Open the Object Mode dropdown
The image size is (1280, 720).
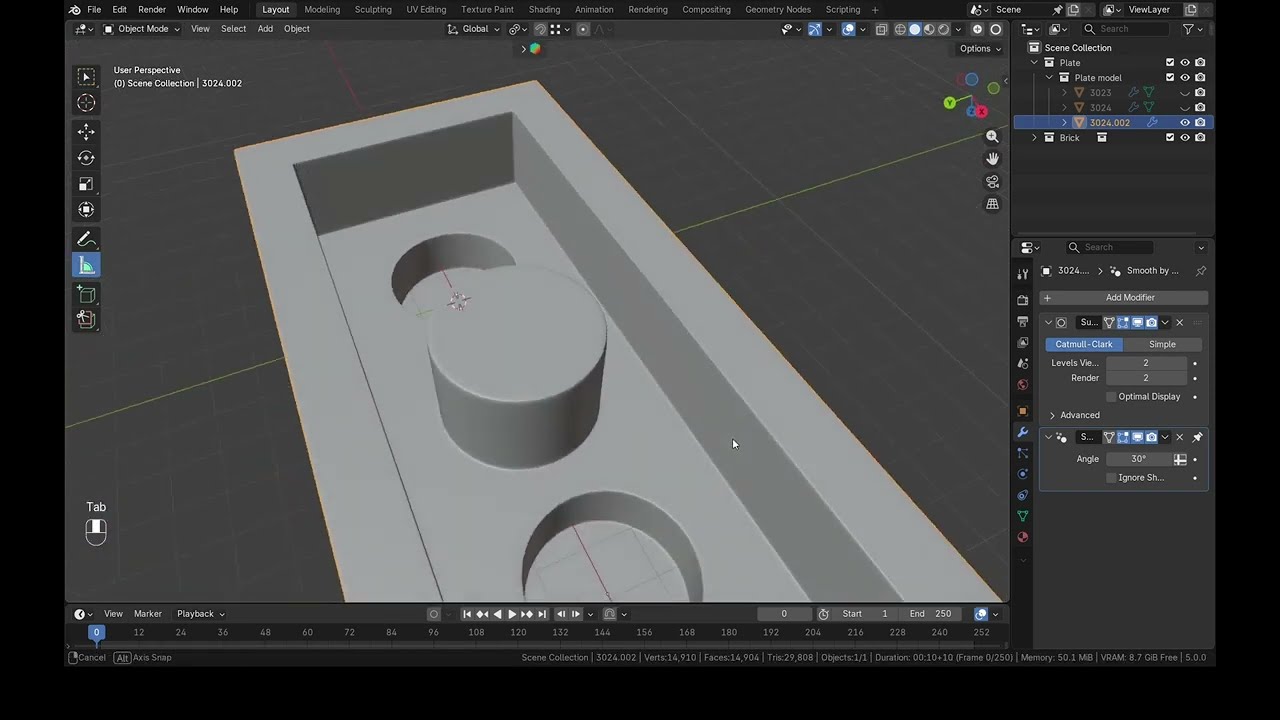coord(142,29)
